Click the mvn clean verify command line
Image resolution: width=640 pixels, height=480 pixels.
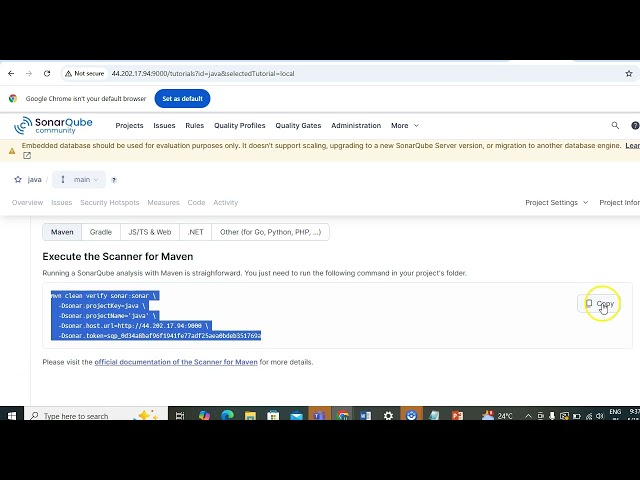tap(104, 296)
